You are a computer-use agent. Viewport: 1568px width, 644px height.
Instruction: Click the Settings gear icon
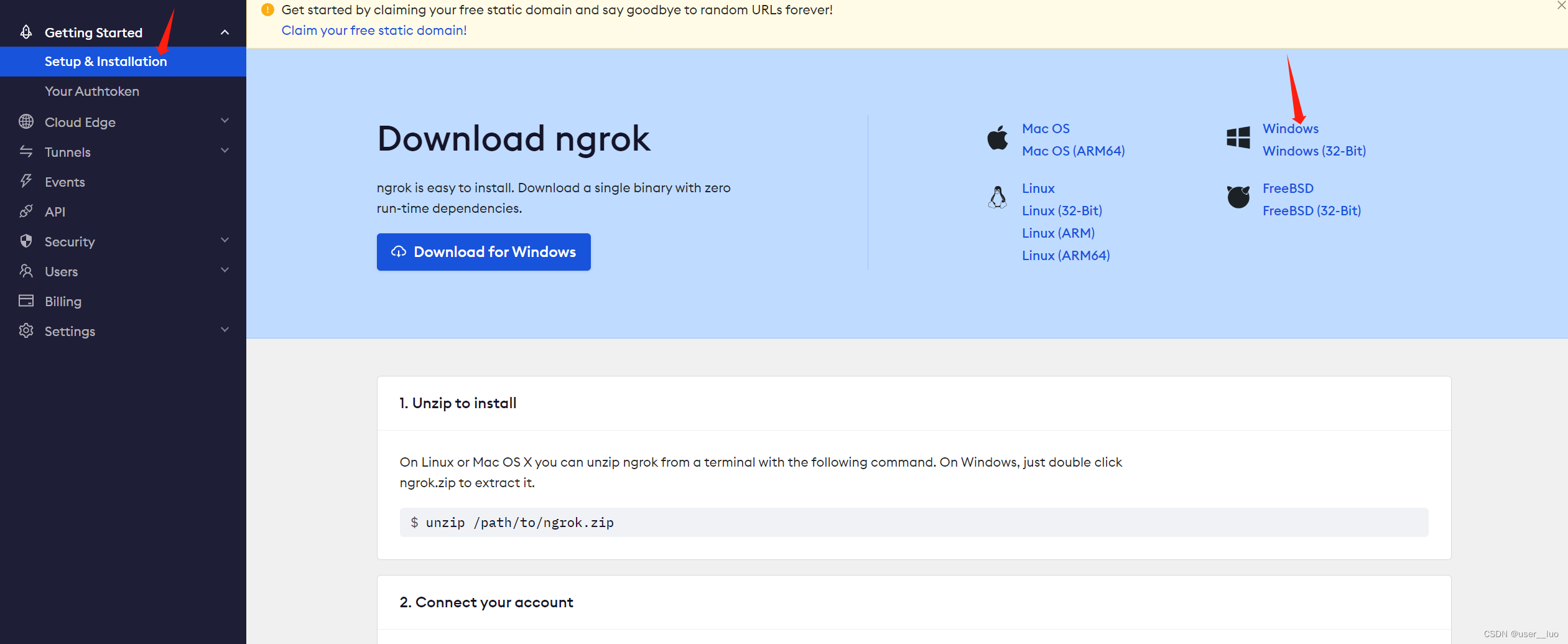tap(26, 330)
